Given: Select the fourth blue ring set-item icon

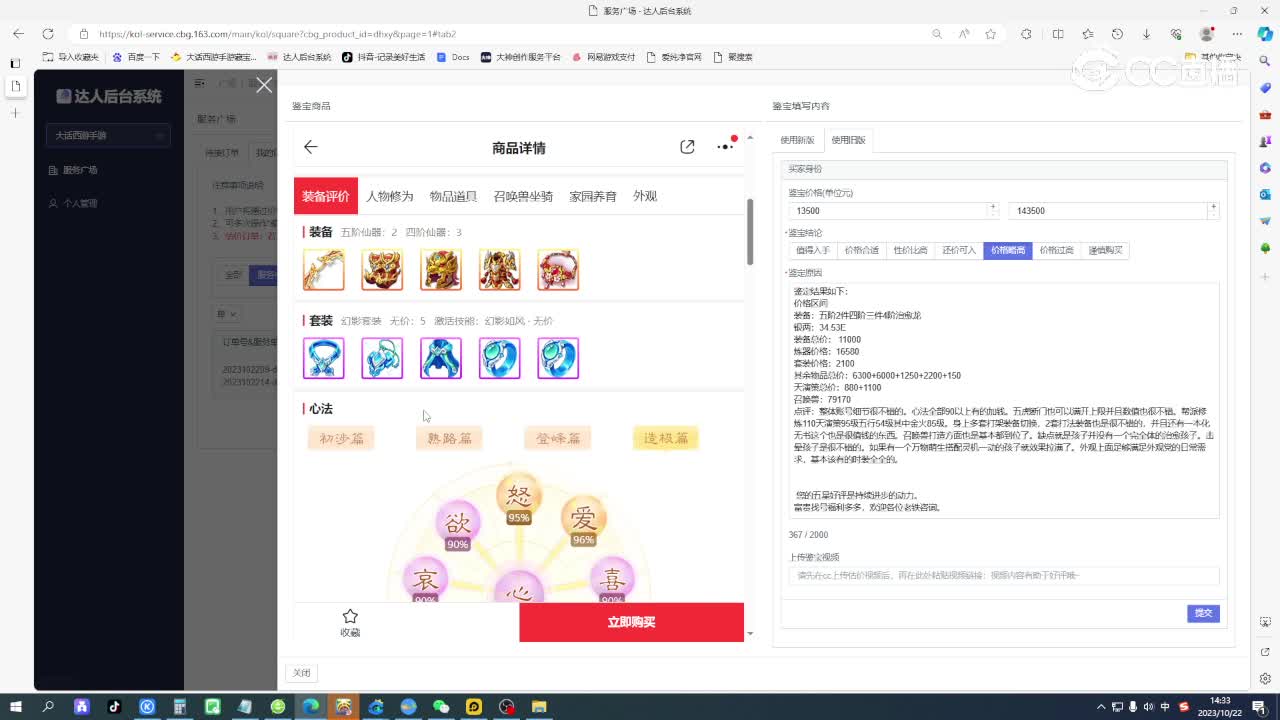Looking at the screenshot, I should point(499,358).
